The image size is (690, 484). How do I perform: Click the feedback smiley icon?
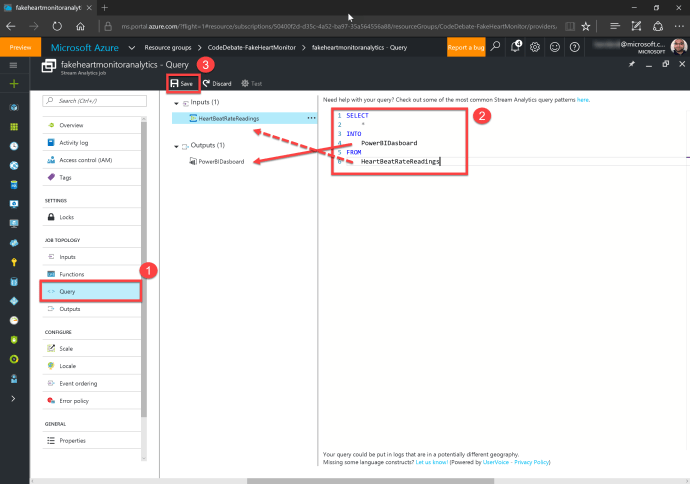555,46
